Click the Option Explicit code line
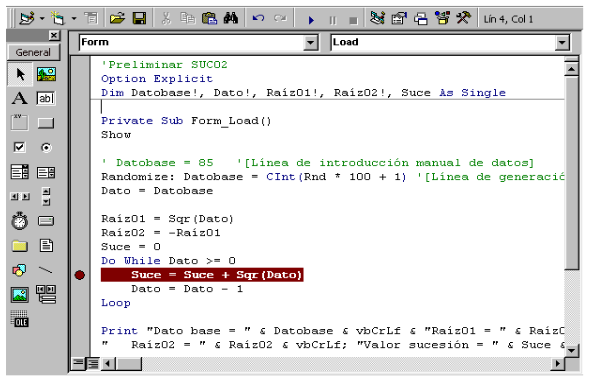 pyautogui.click(x=157, y=79)
